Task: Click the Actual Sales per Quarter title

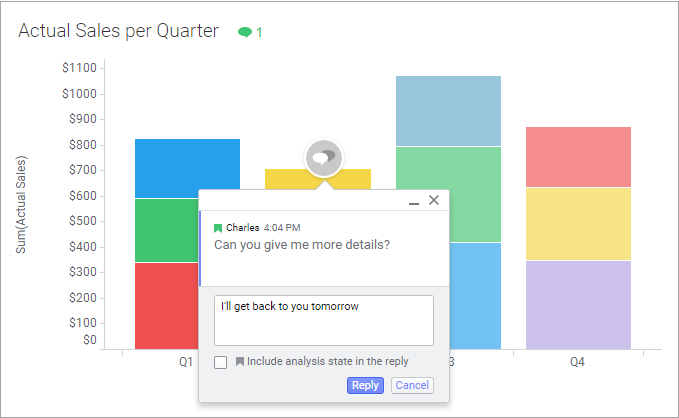Action: (x=118, y=31)
